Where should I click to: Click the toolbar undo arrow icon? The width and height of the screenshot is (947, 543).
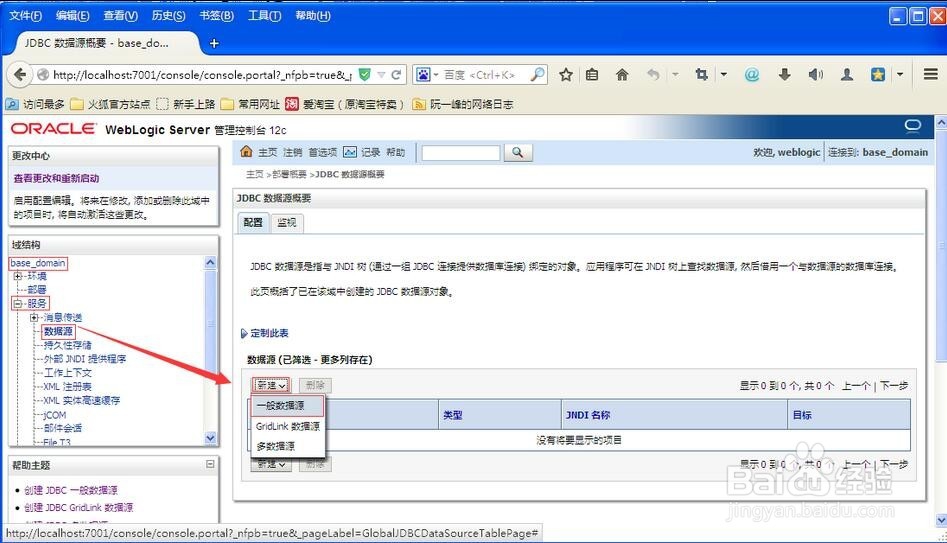653,74
